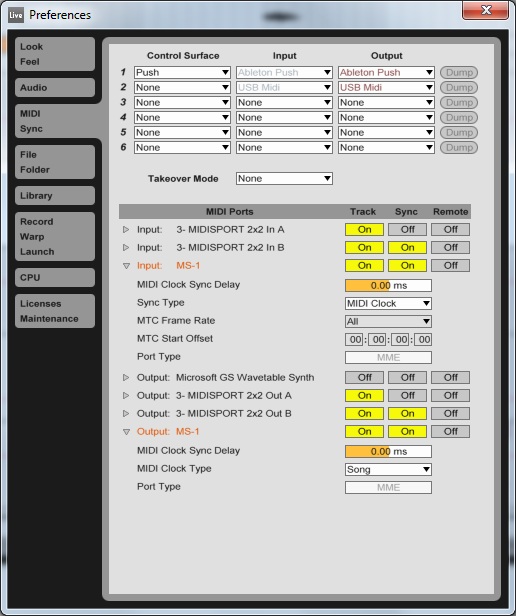Collapse the Input MS-1 section

(126, 266)
